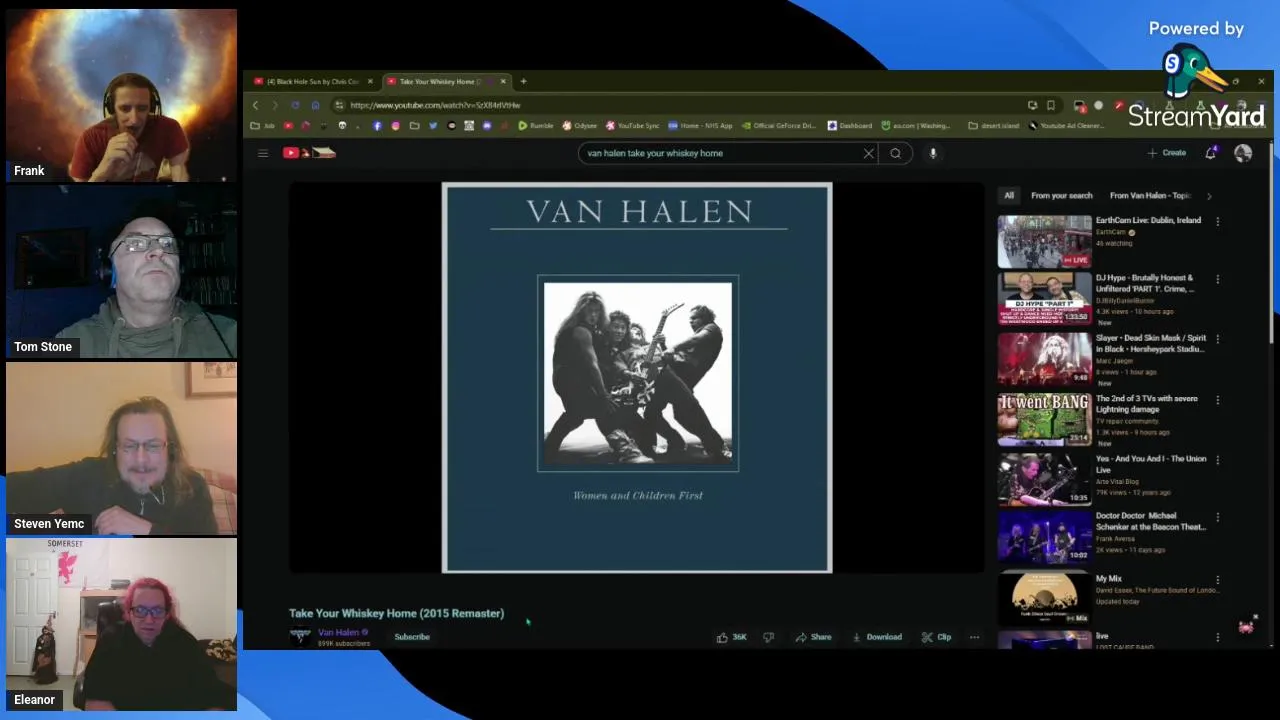Clip the video with scissors button

pos(936,637)
